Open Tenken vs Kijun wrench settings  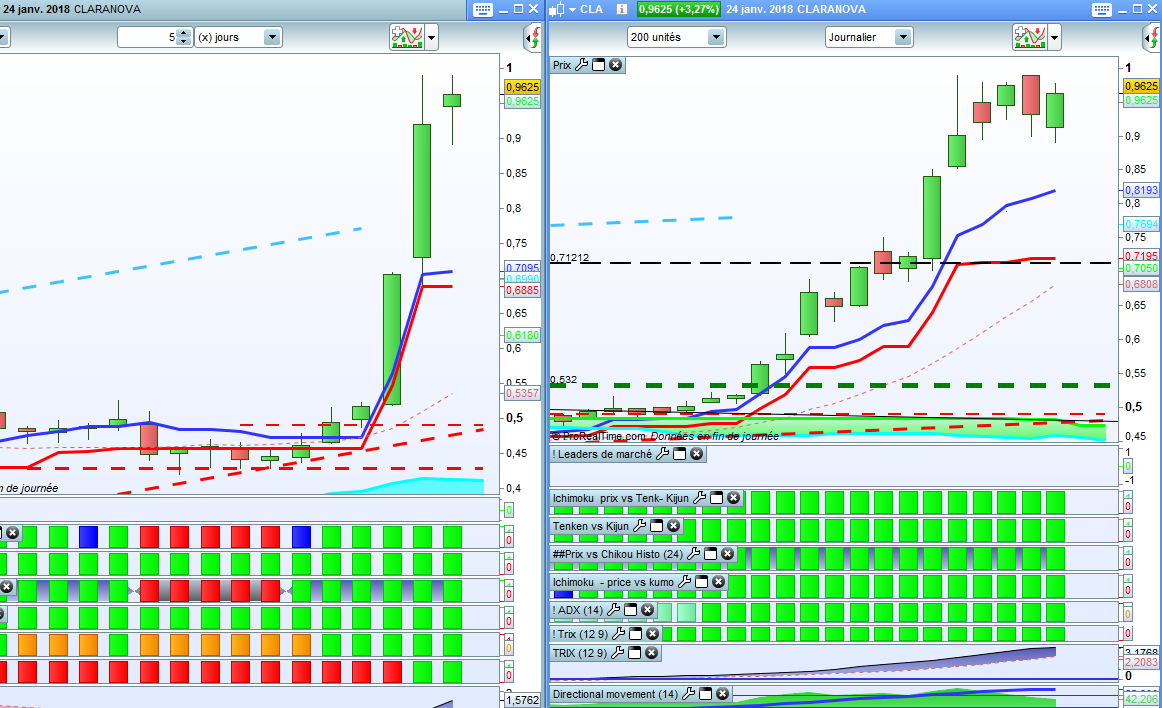pos(639,526)
